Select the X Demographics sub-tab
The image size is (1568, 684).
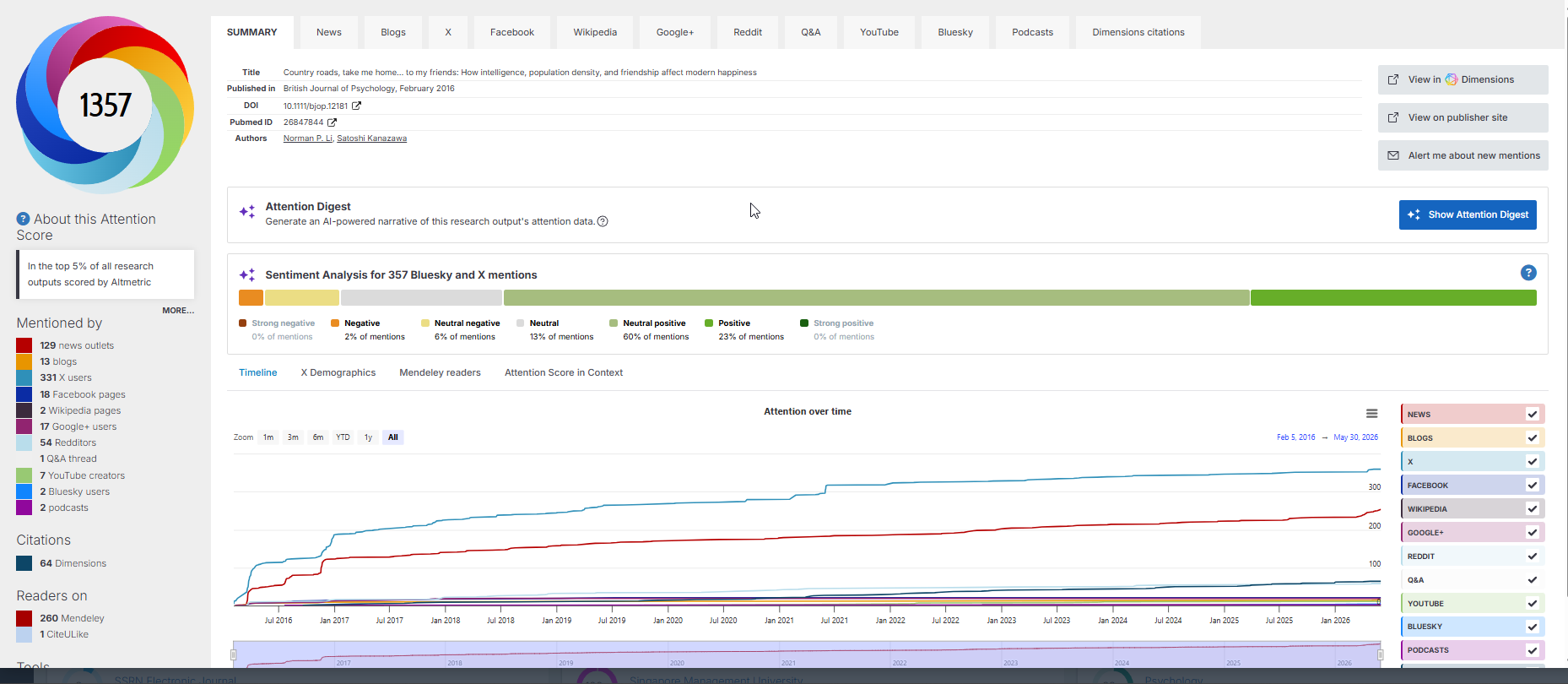338,372
